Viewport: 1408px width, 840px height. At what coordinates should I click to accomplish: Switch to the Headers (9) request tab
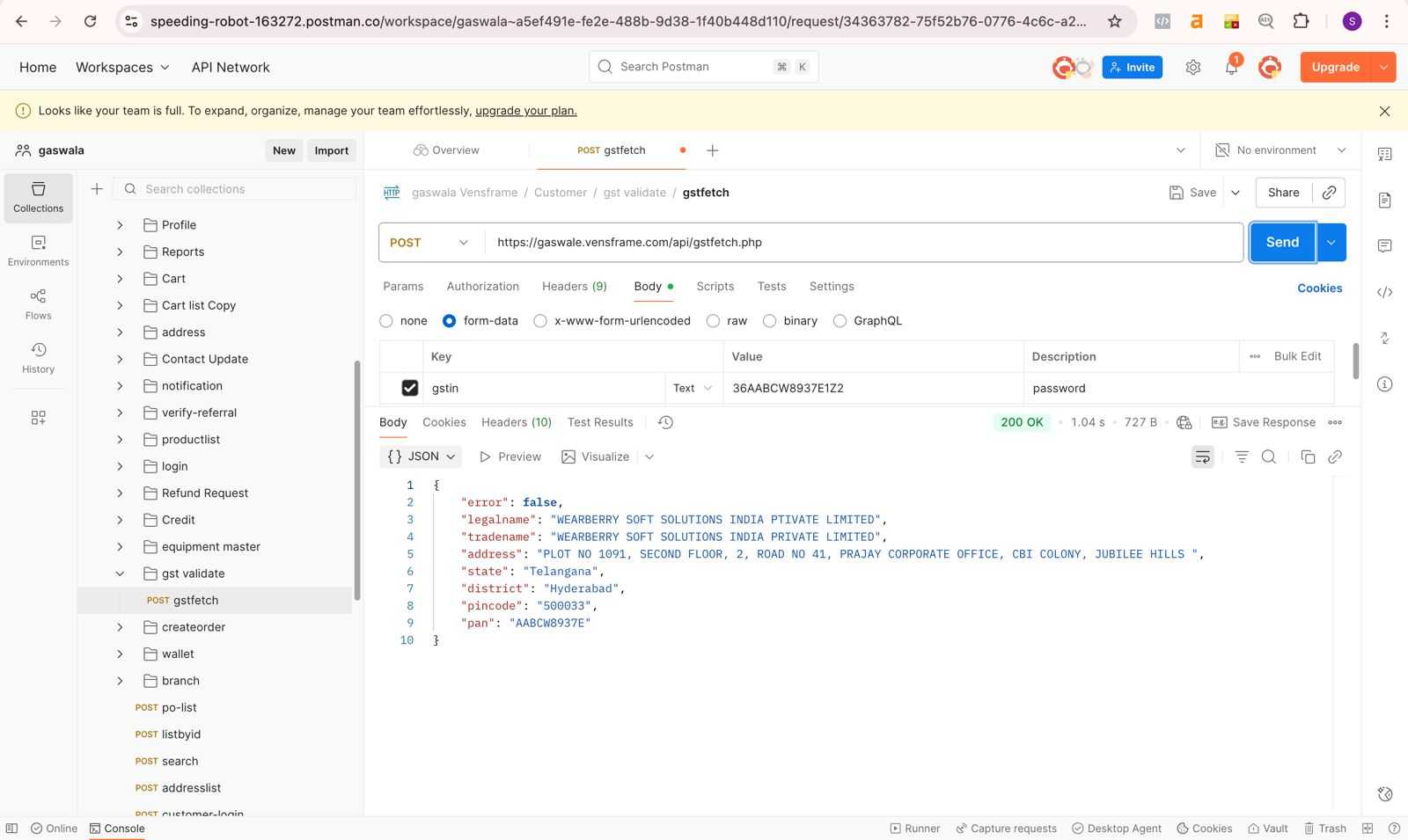574,287
